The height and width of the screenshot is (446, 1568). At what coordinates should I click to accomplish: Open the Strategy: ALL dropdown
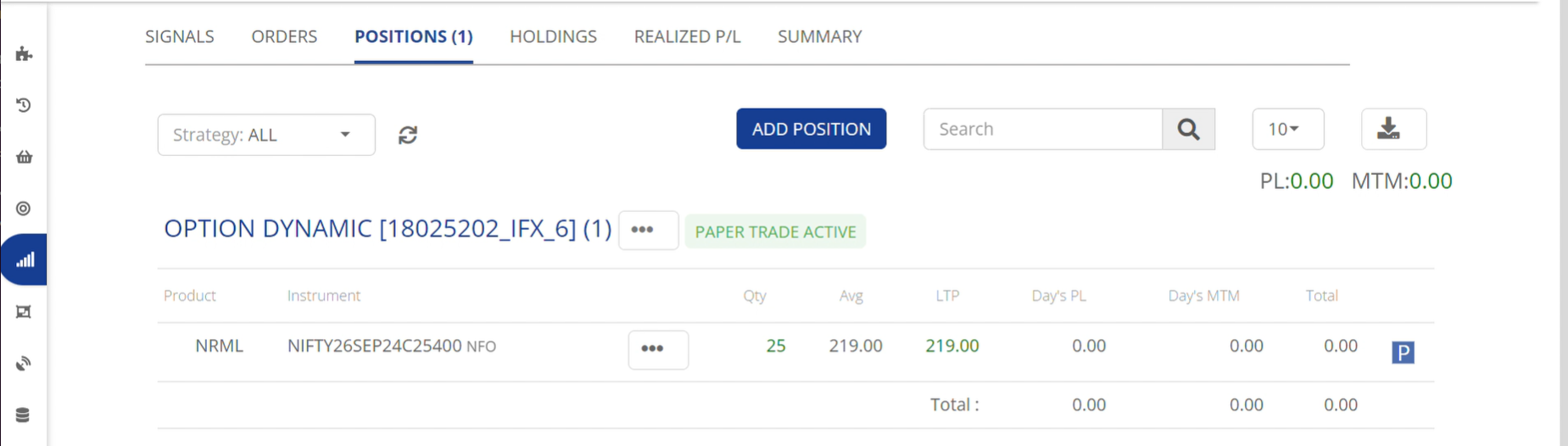[x=266, y=135]
